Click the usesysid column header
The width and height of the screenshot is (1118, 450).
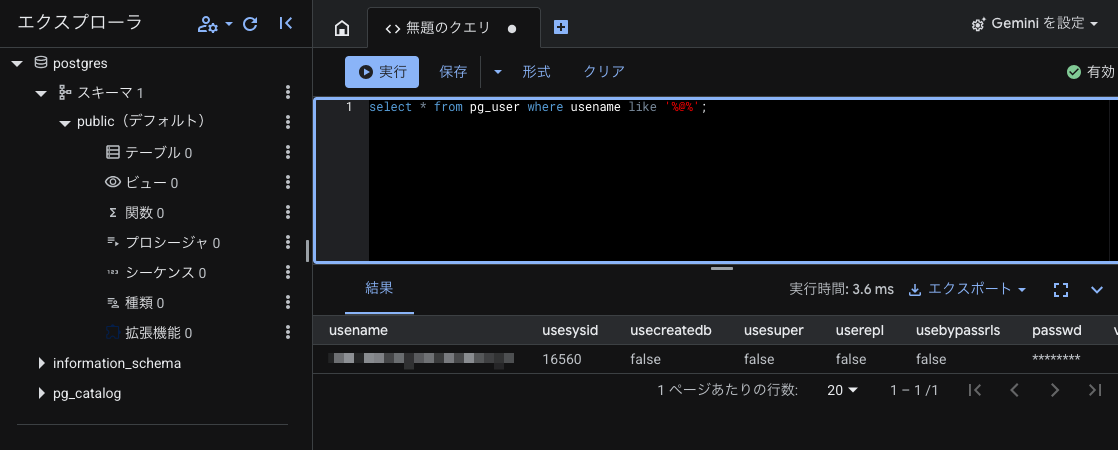point(570,330)
